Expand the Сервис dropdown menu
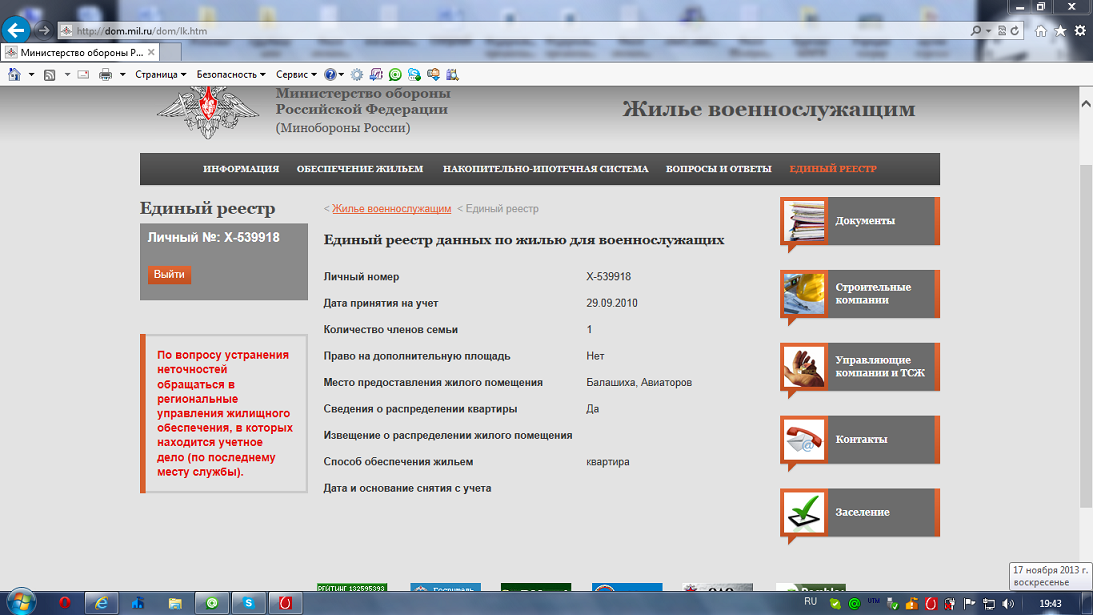 296,74
